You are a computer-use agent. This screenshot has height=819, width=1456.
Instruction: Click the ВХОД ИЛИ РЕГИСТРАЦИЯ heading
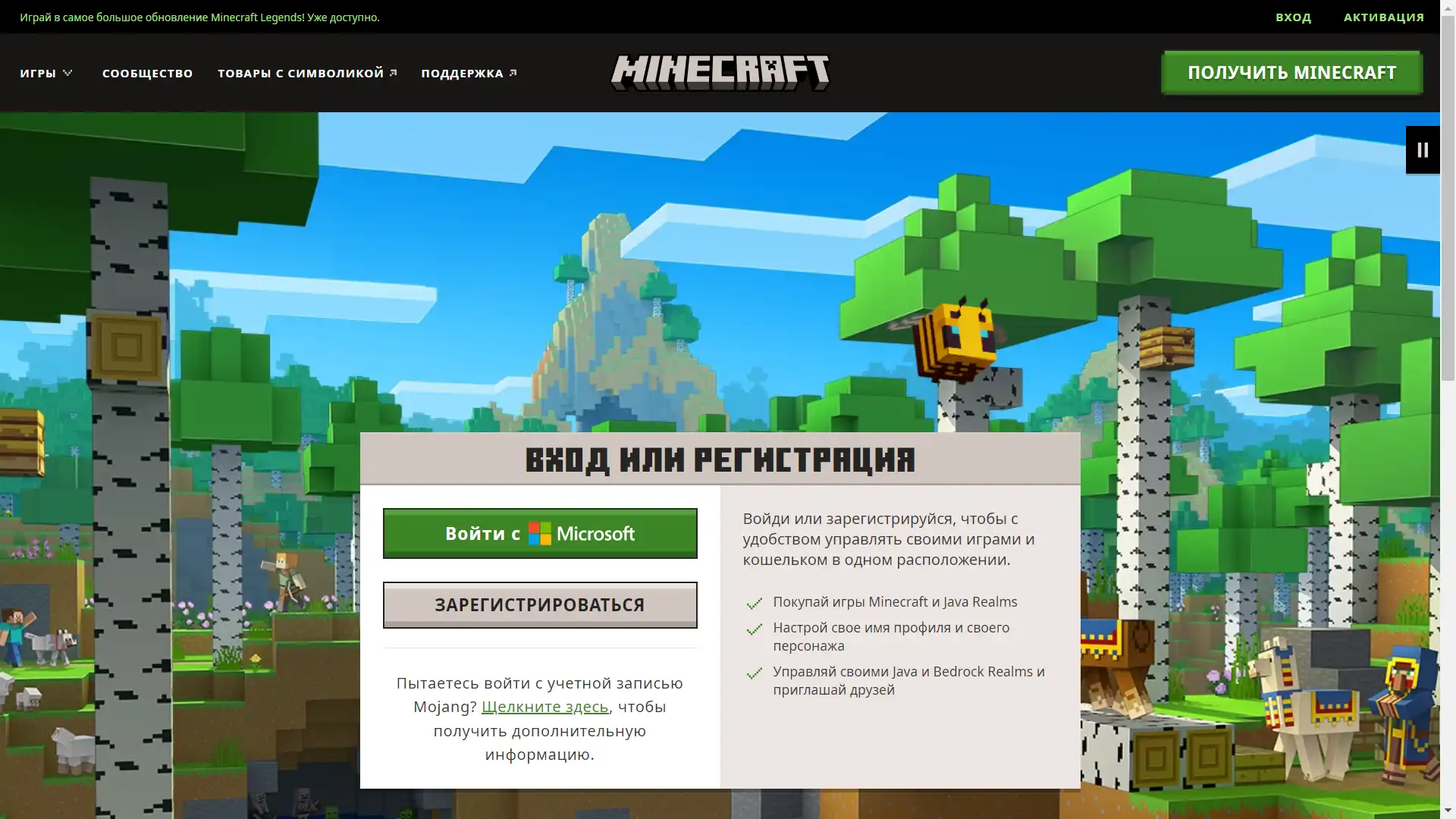[720, 460]
